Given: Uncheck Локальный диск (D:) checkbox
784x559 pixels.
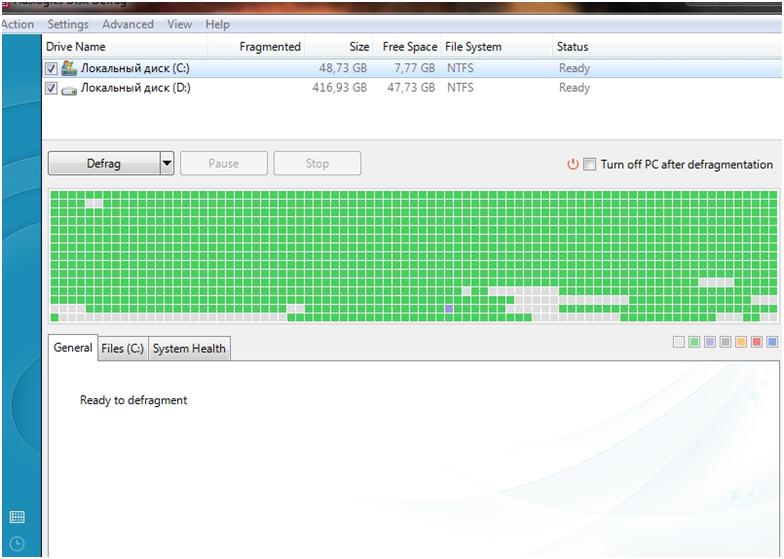Looking at the screenshot, I should coord(51,88).
